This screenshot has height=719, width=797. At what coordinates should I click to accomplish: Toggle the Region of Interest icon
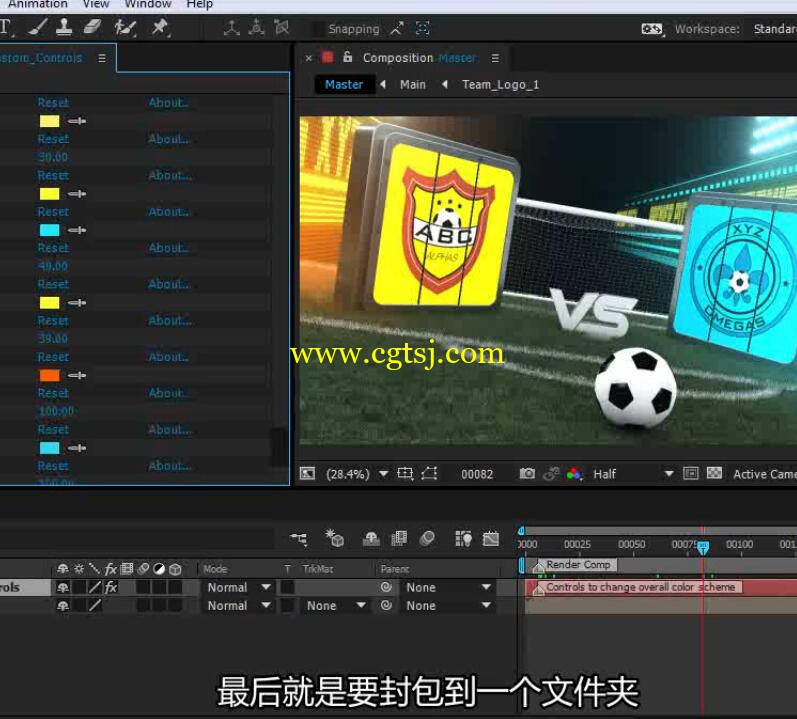[x=691, y=474]
